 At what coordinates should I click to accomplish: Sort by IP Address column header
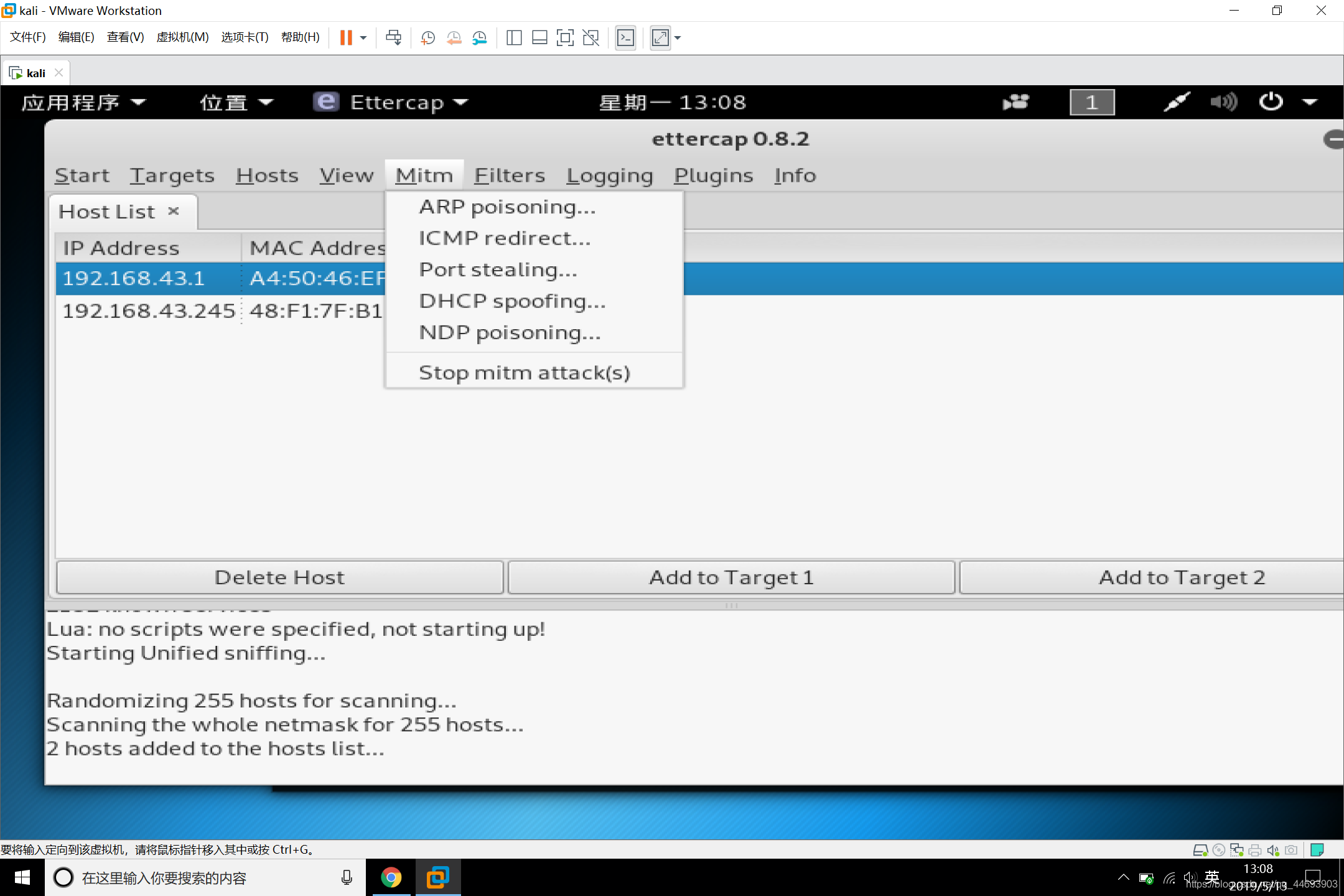(148, 248)
